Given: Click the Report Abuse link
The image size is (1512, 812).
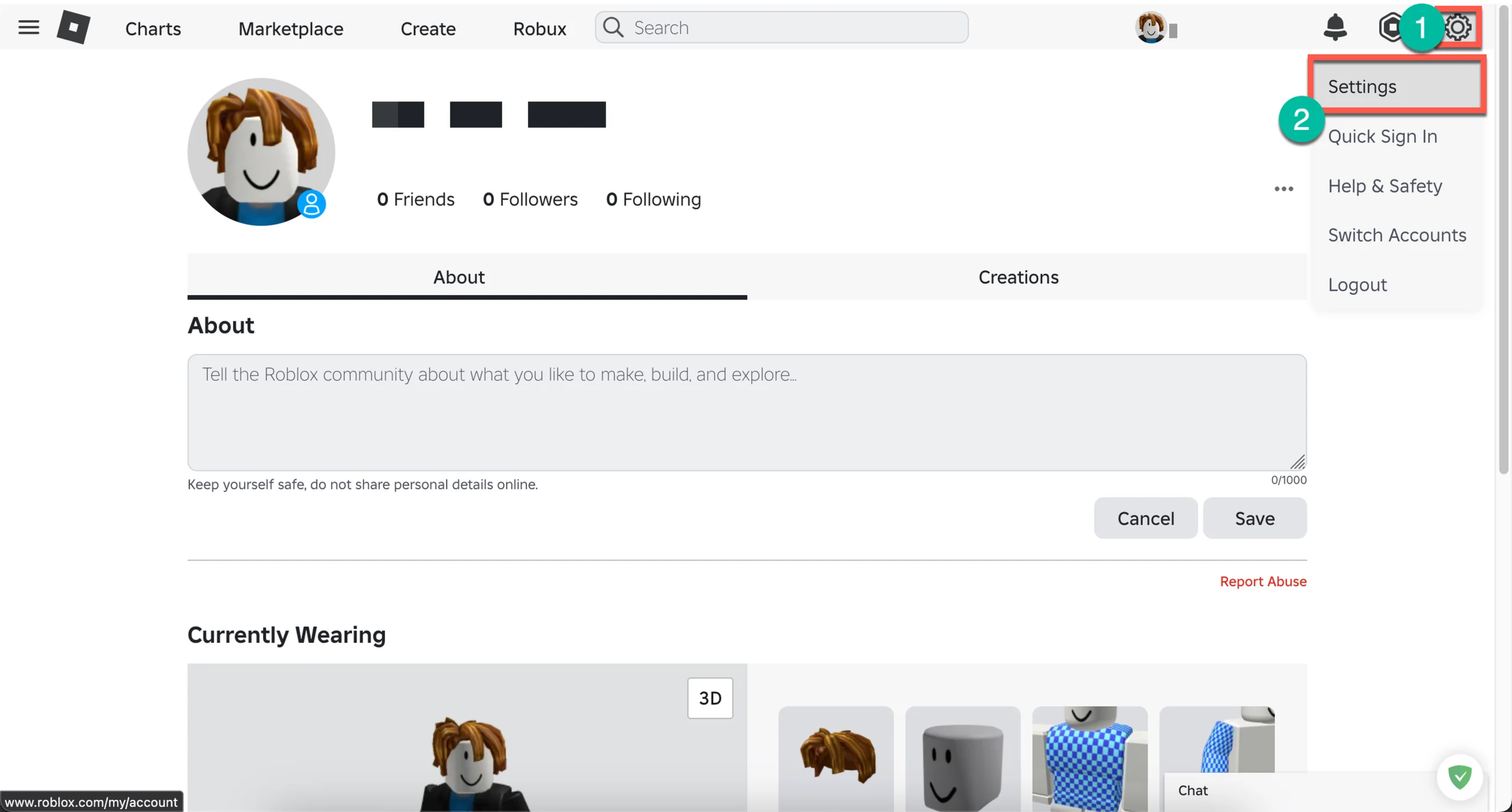Looking at the screenshot, I should [x=1263, y=580].
